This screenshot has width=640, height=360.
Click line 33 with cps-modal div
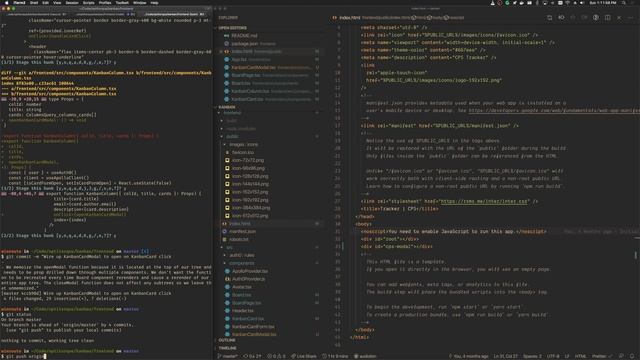click(397, 247)
